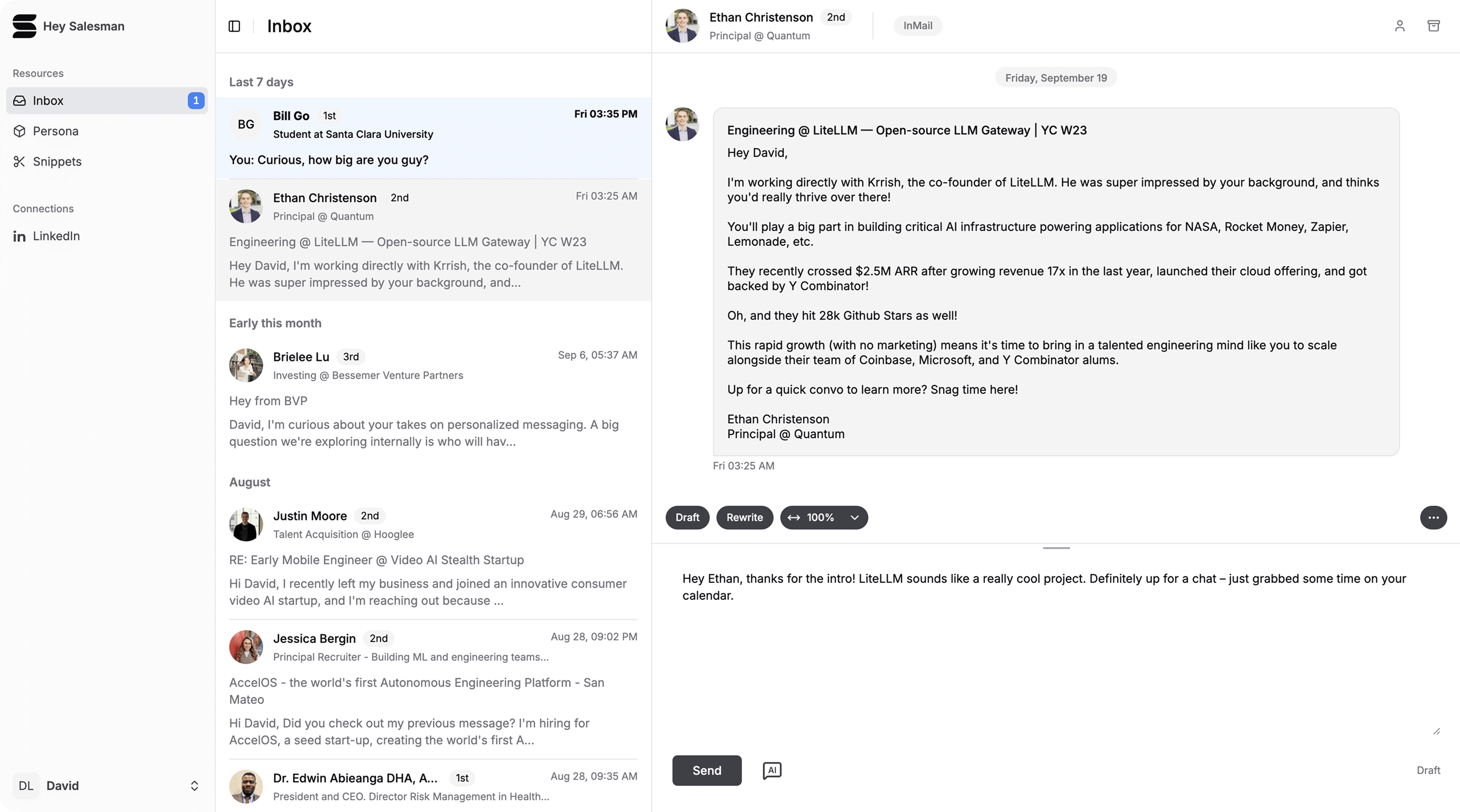Archive this conversation via archive icon
Image resolution: width=1460 pixels, height=812 pixels.
tap(1433, 26)
